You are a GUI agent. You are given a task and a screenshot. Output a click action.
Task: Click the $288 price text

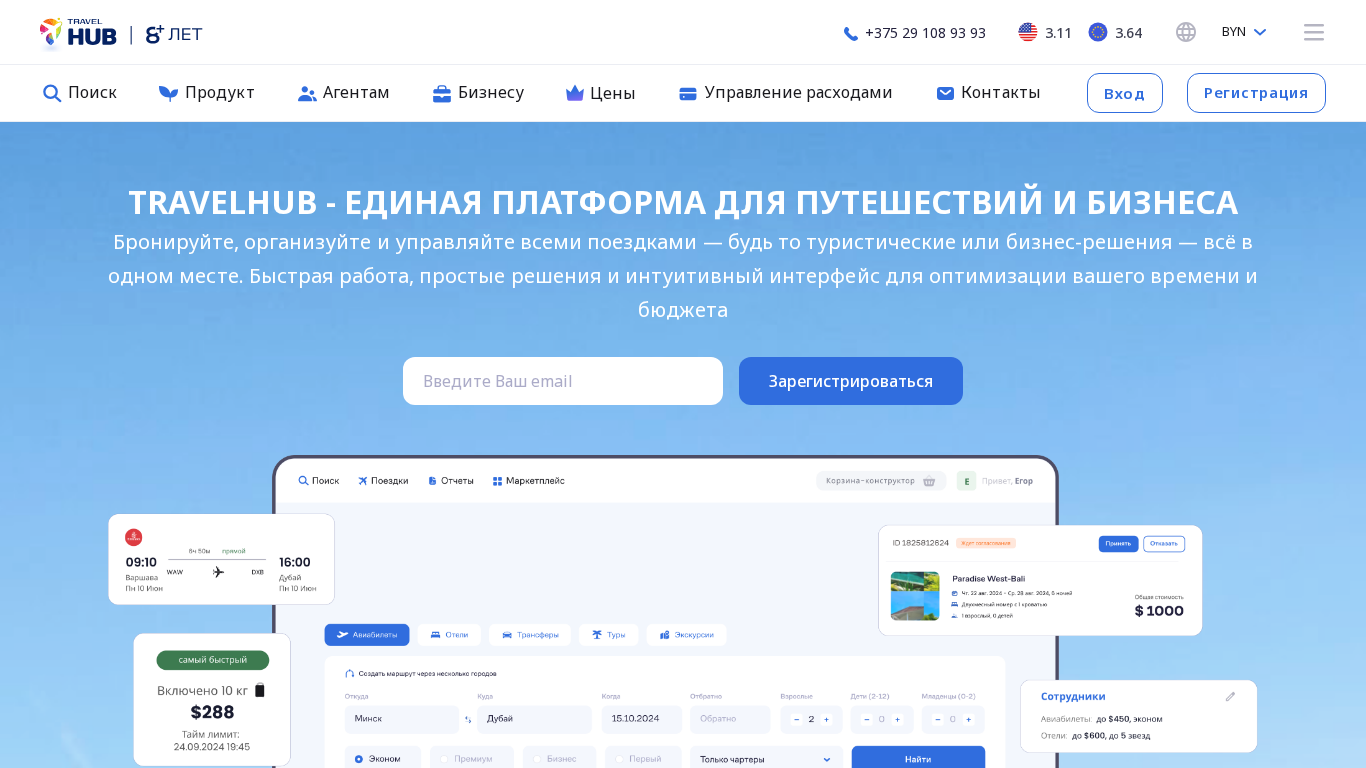tap(212, 712)
